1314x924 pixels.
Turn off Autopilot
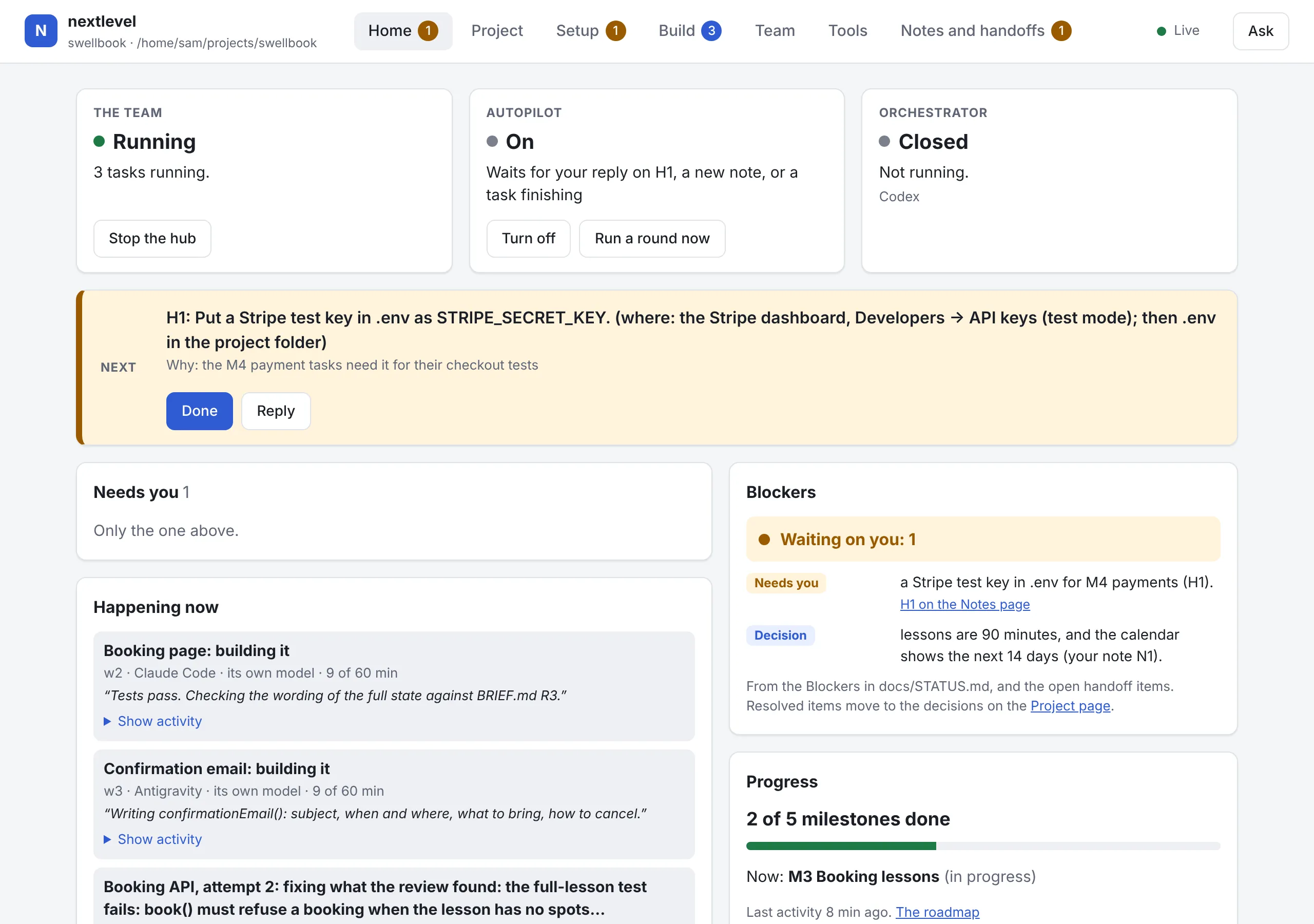[528, 238]
